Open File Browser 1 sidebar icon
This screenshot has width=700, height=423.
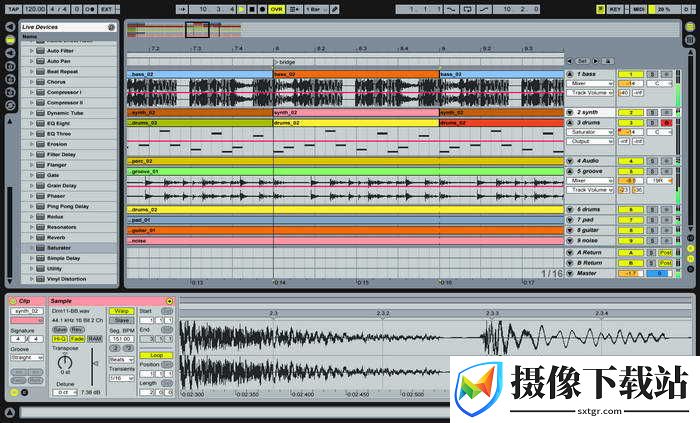click(10, 66)
